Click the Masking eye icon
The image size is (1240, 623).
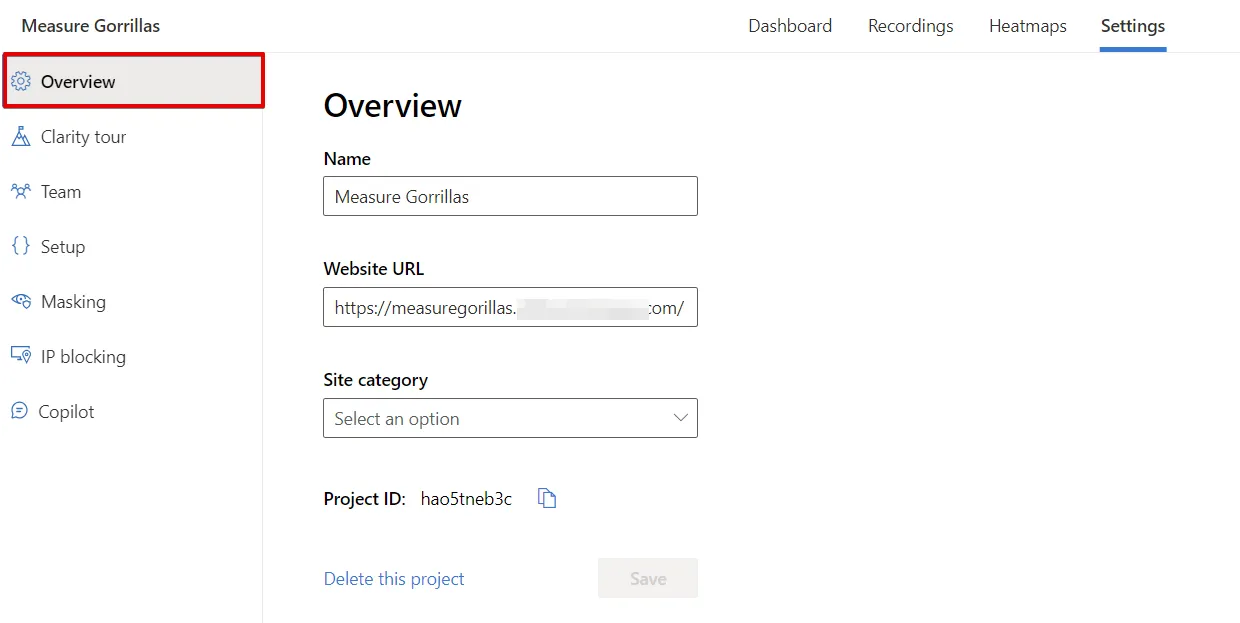point(21,301)
